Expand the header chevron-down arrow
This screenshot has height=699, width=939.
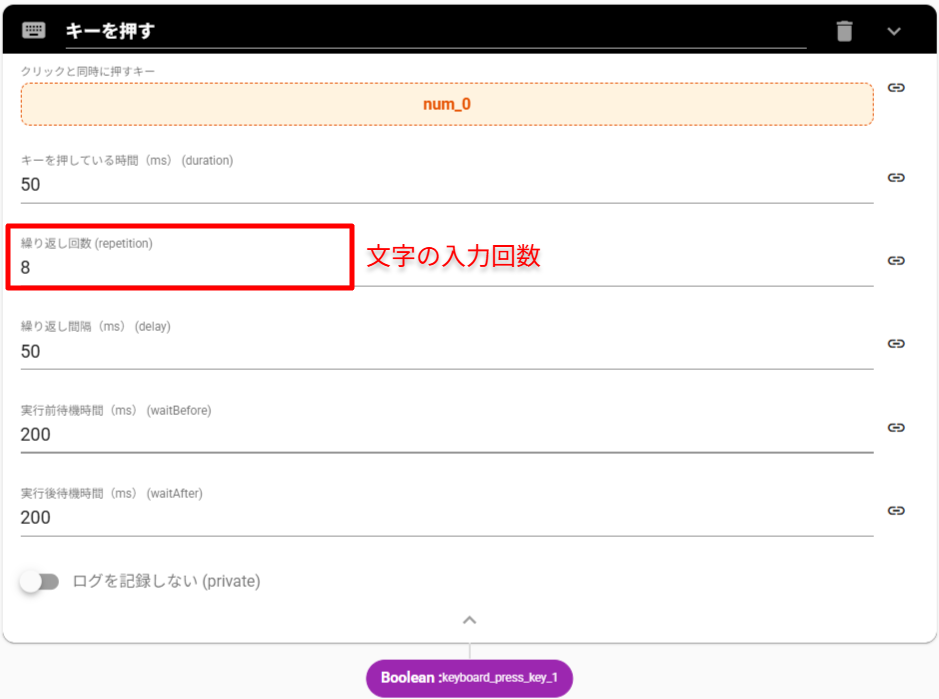coord(894,31)
